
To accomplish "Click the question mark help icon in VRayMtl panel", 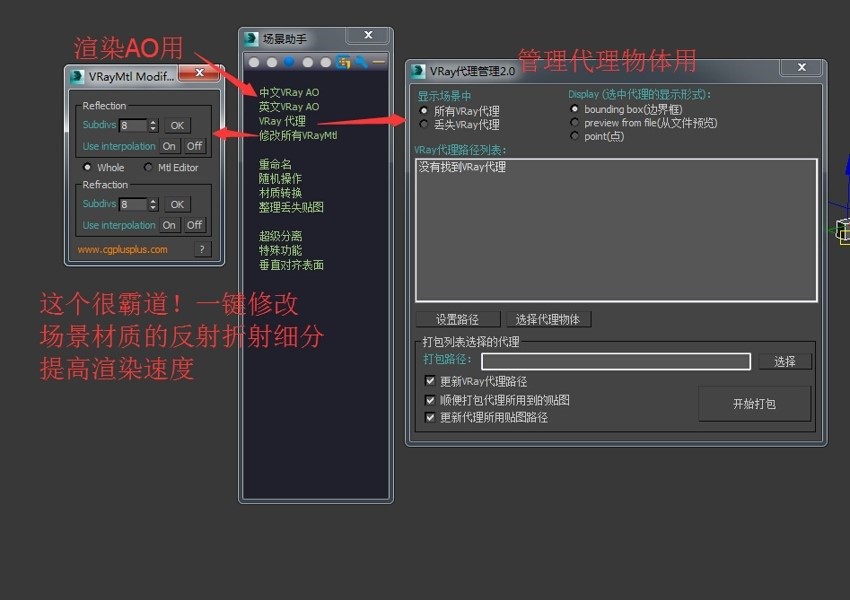I will (202, 249).
